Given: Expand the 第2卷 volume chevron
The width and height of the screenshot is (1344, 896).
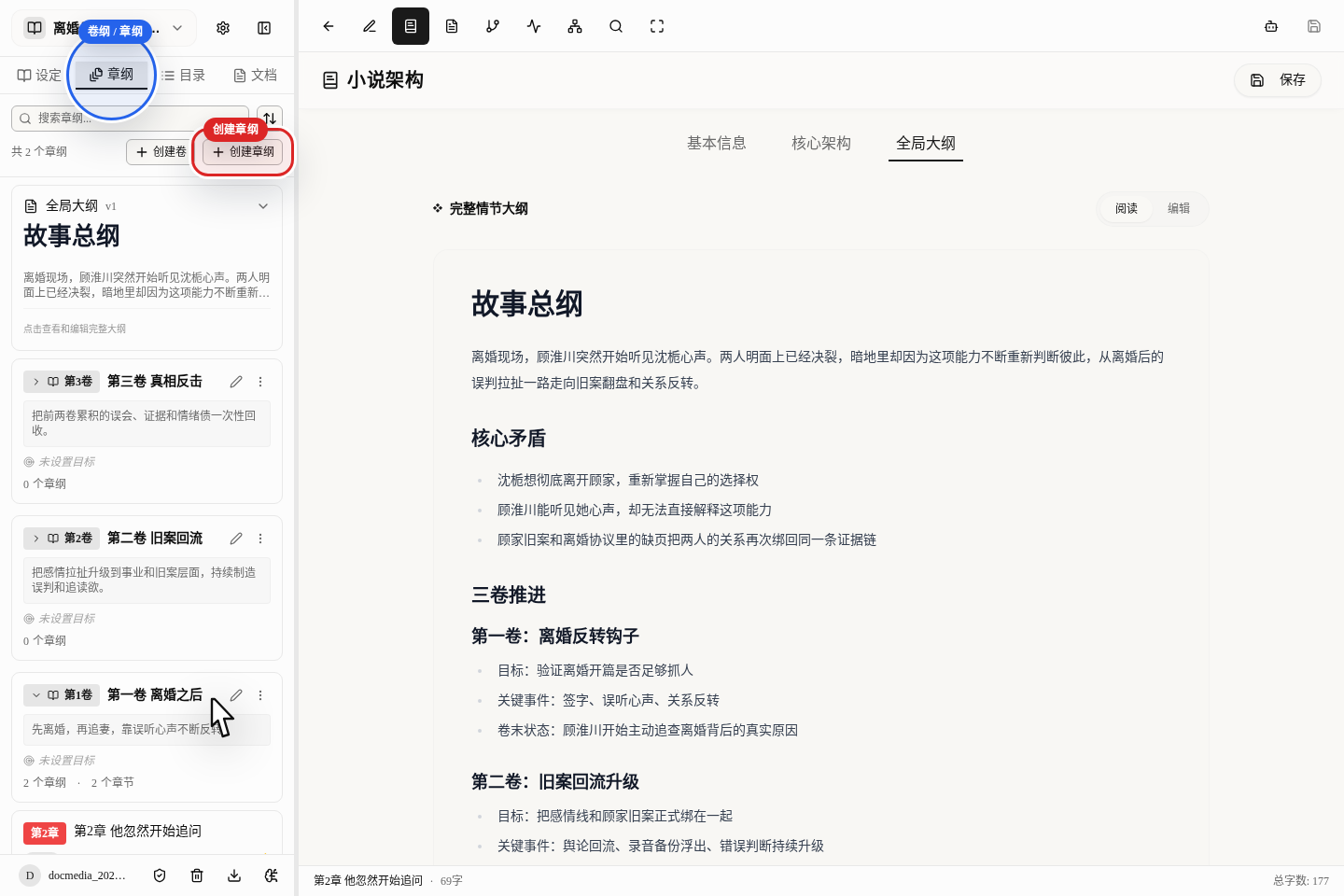Looking at the screenshot, I should pyautogui.click(x=36, y=539).
